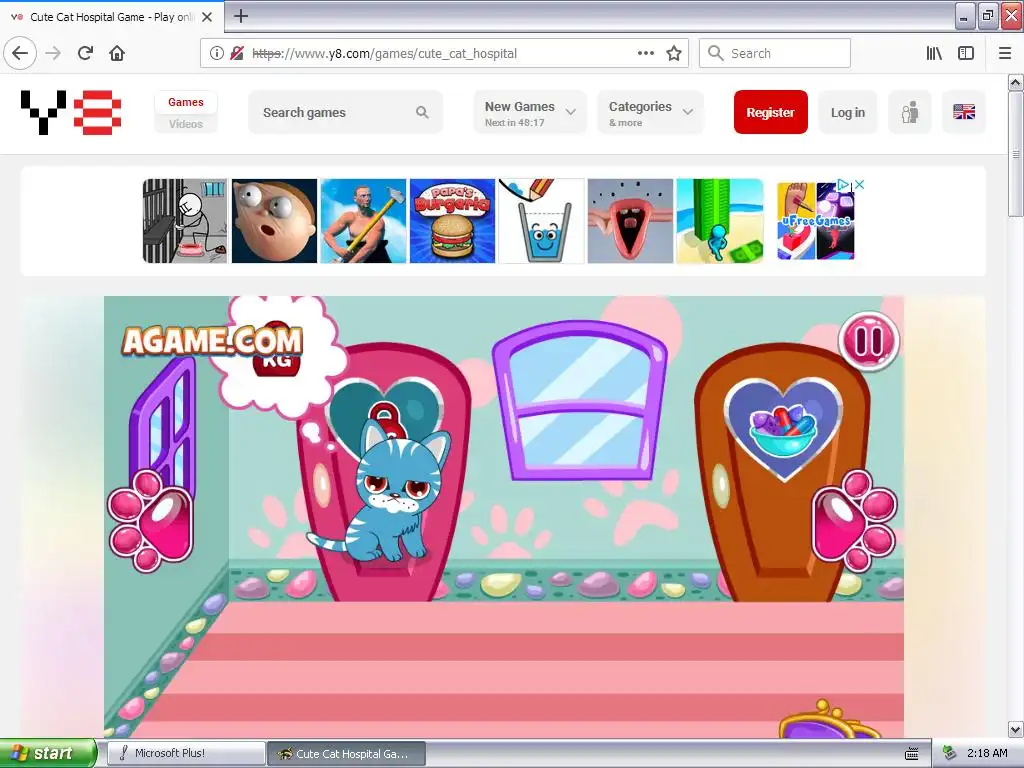Click the left pink paw arrow
Image resolution: width=1024 pixels, height=768 pixels.
coord(151,520)
